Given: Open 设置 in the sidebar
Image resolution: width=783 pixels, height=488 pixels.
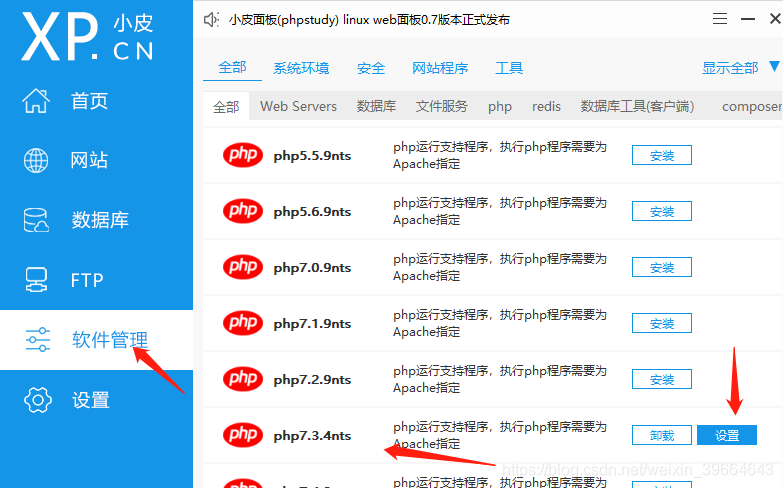Looking at the screenshot, I should [x=90, y=400].
